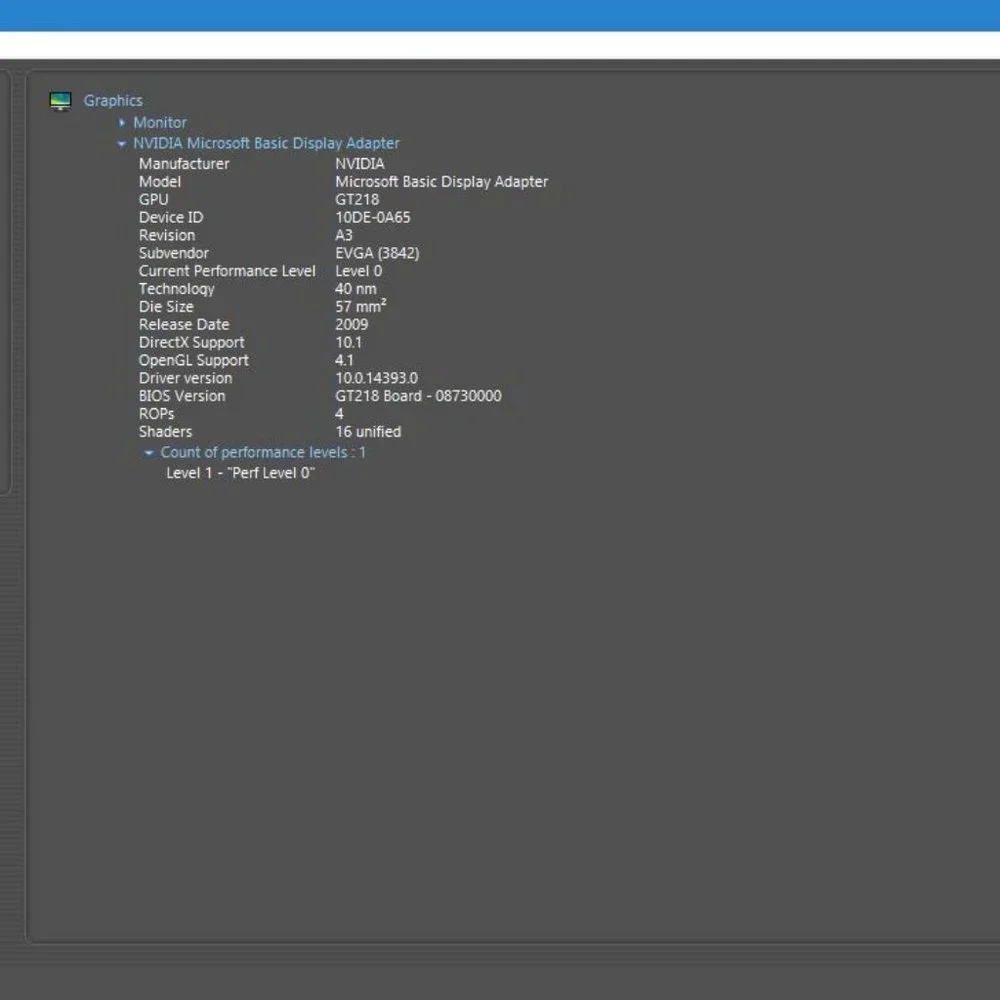Click the Die Size label
This screenshot has width=1000, height=1000.
(166, 307)
